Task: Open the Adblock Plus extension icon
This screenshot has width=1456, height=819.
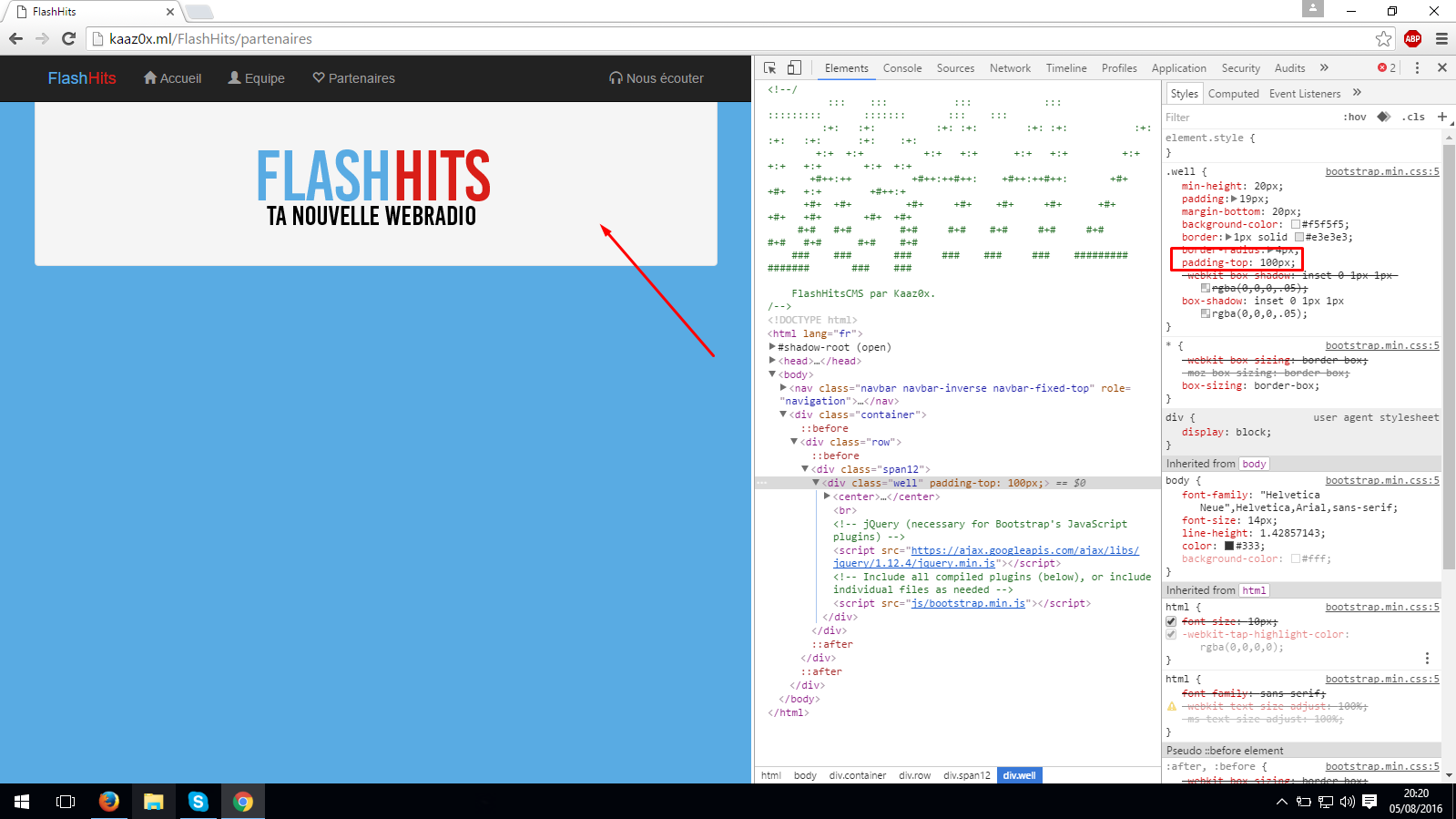Action: click(1412, 38)
